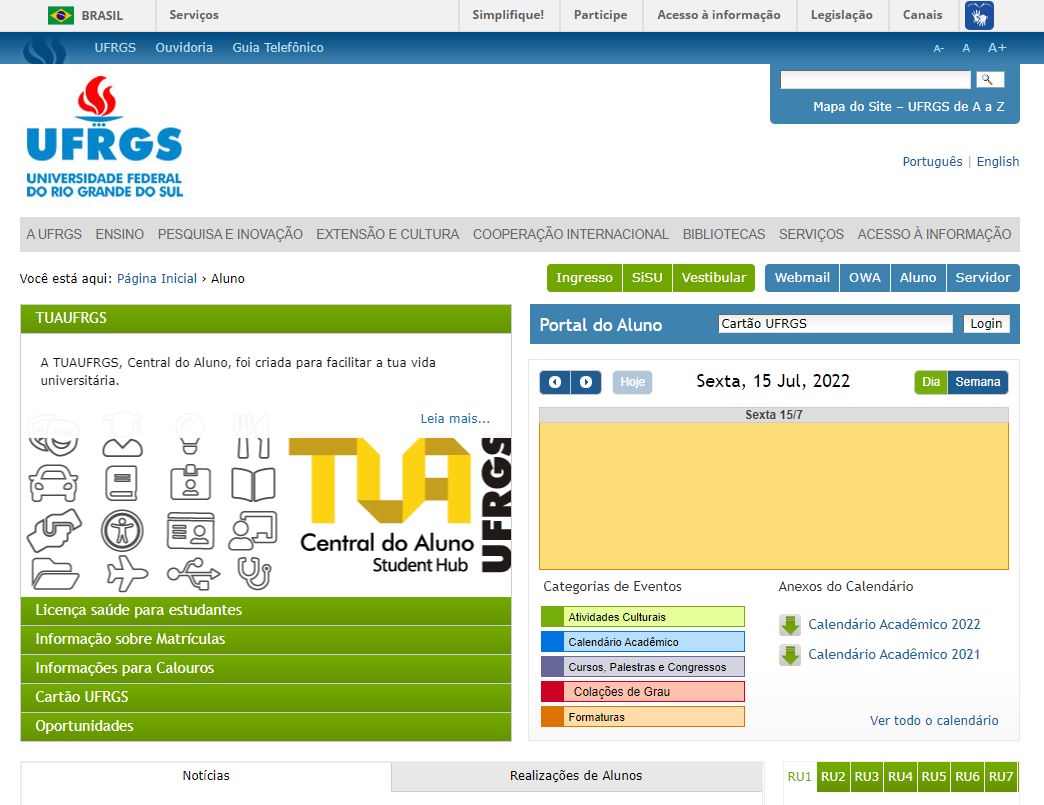Toggle Dia calendar view

coord(931,382)
